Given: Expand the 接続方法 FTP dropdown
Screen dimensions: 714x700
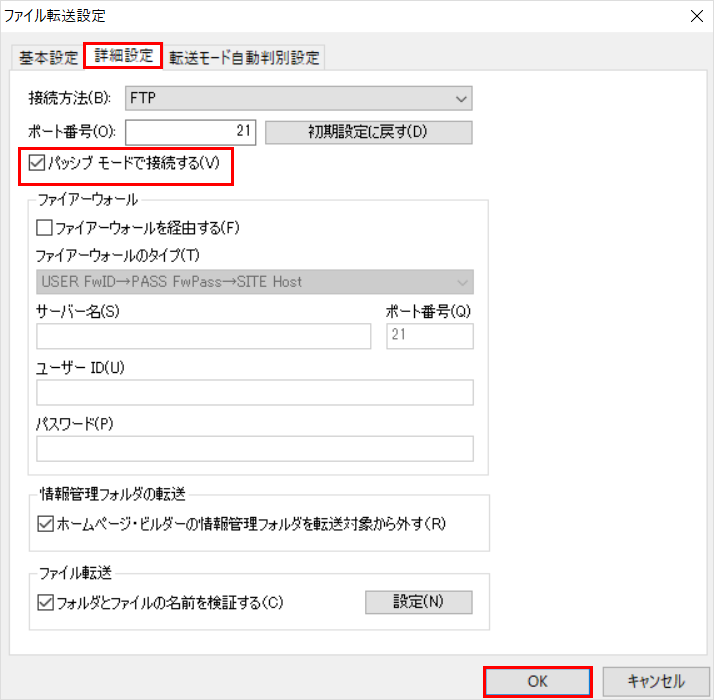Looking at the screenshot, I should pos(298,99).
